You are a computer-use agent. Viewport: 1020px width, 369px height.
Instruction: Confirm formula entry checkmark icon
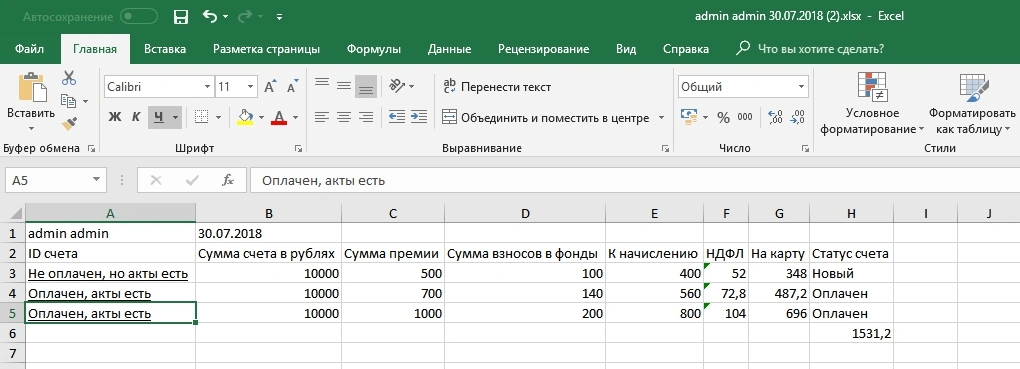(x=192, y=180)
